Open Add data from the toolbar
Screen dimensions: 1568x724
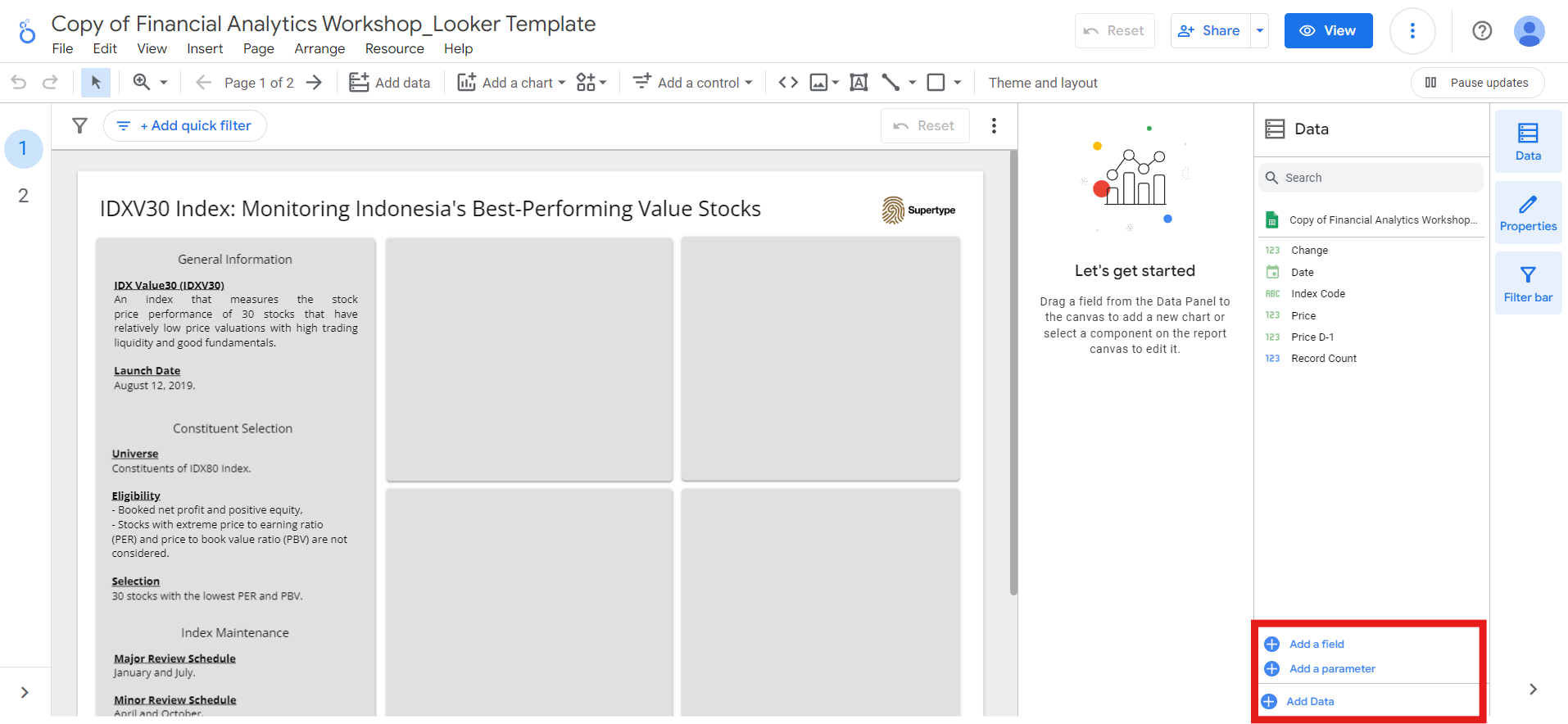coord(390,82)
